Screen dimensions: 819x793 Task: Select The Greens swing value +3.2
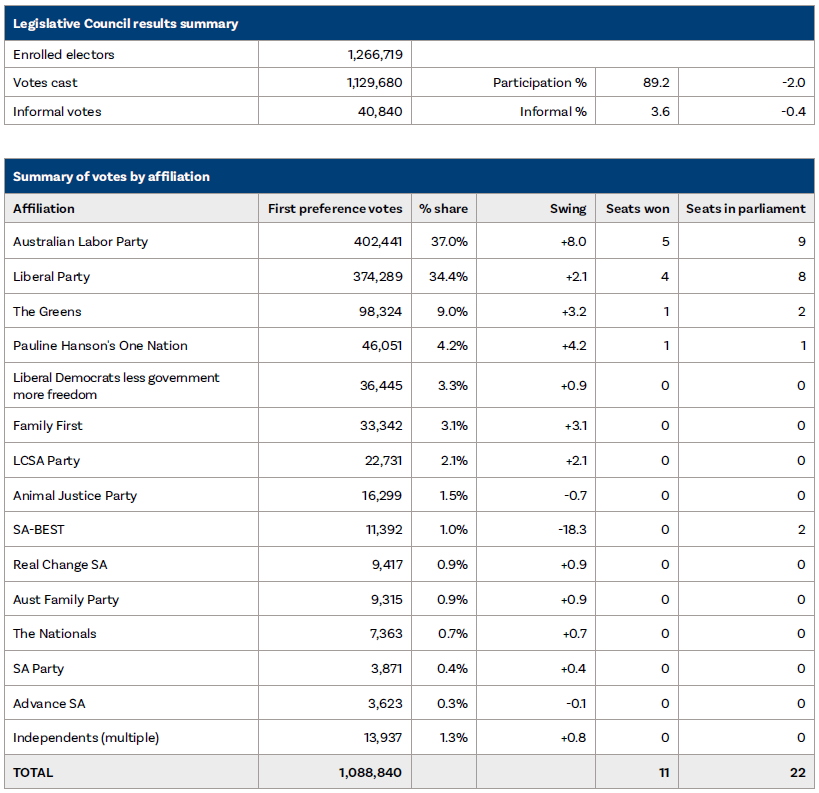[x=569, y=311]
